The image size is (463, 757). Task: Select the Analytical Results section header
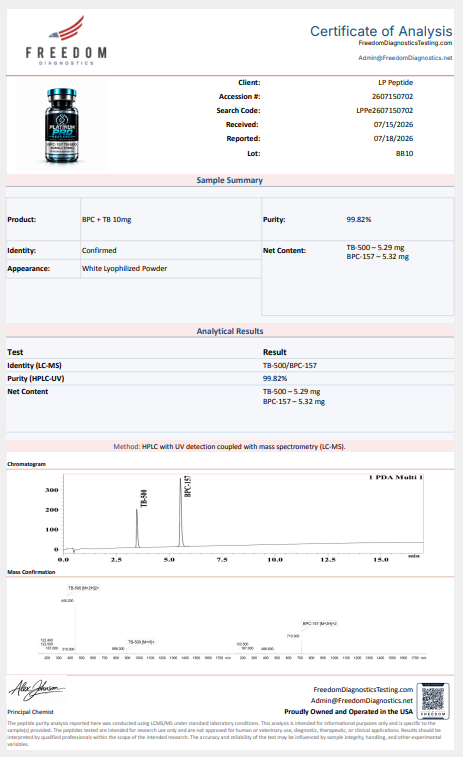(230, 331)
